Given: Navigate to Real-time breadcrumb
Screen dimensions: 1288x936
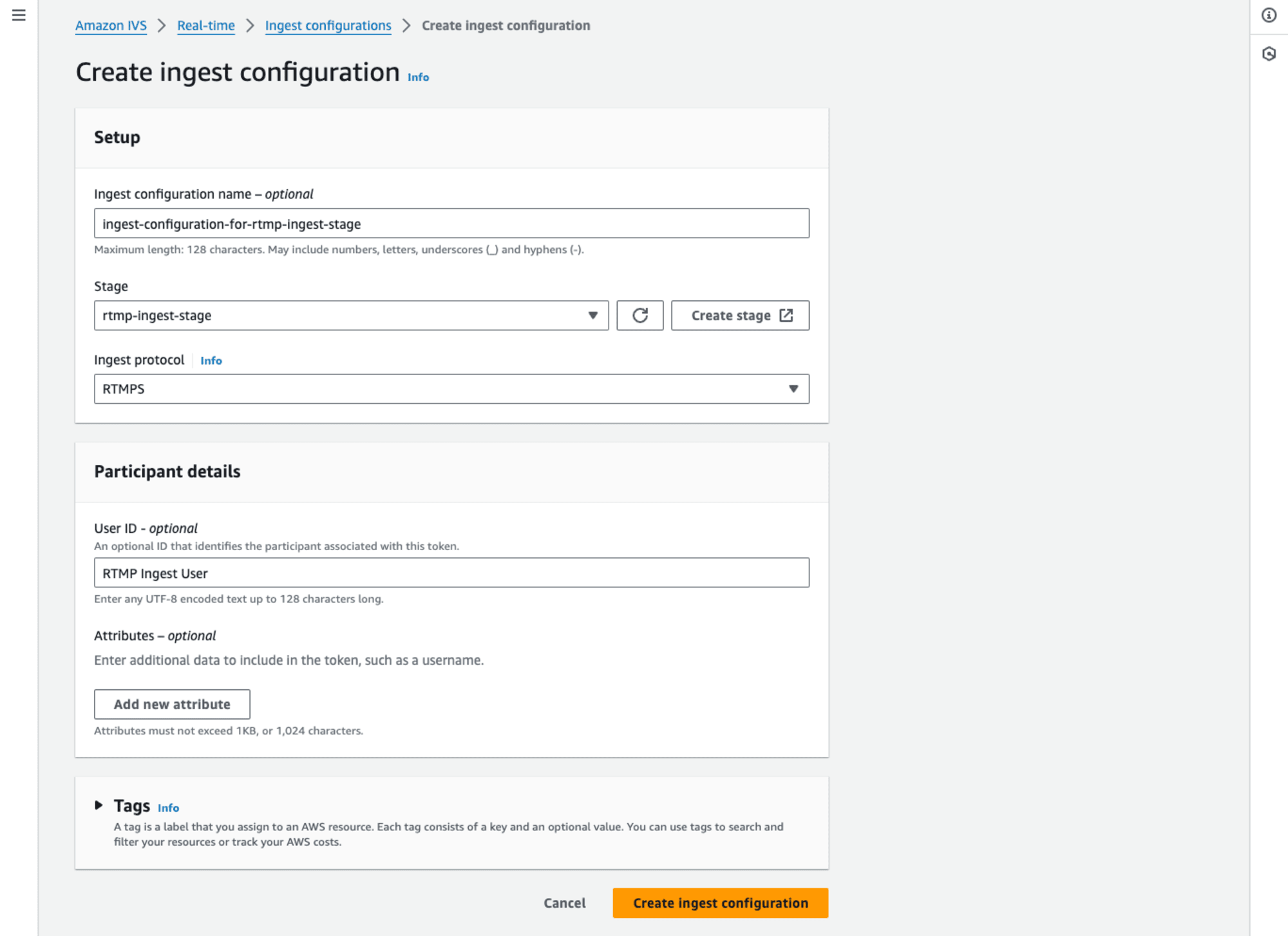Looking at the screenshot, I should click(x=205, y=25).
